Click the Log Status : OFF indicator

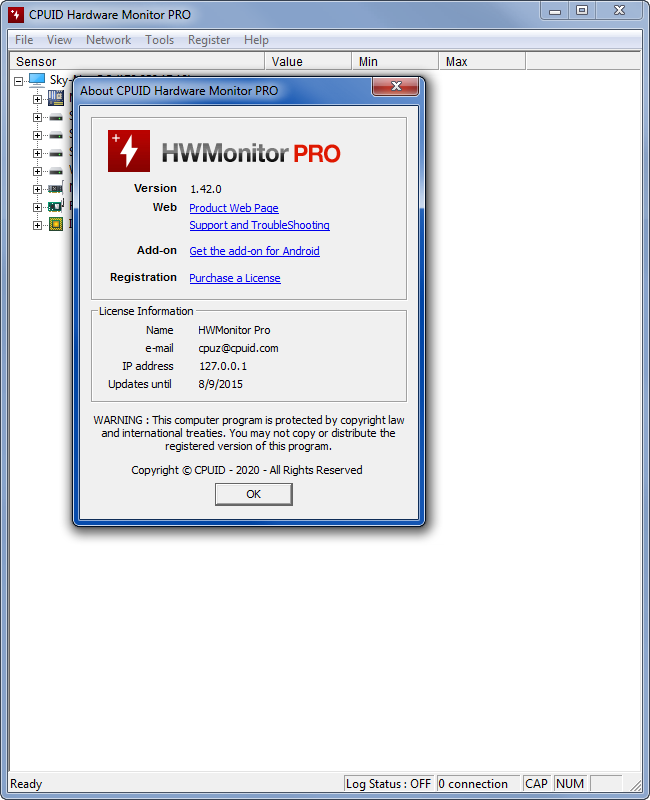[x=388, y=784]
